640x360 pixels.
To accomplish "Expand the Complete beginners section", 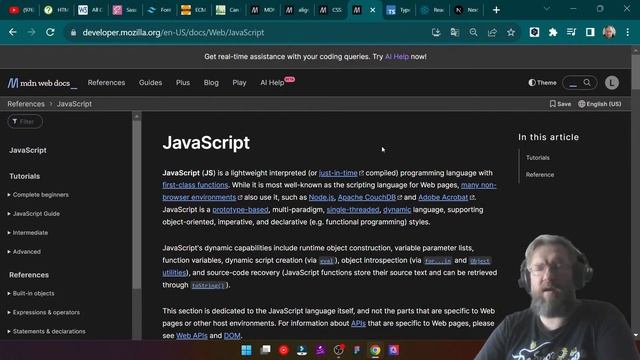I will point(38,195).
